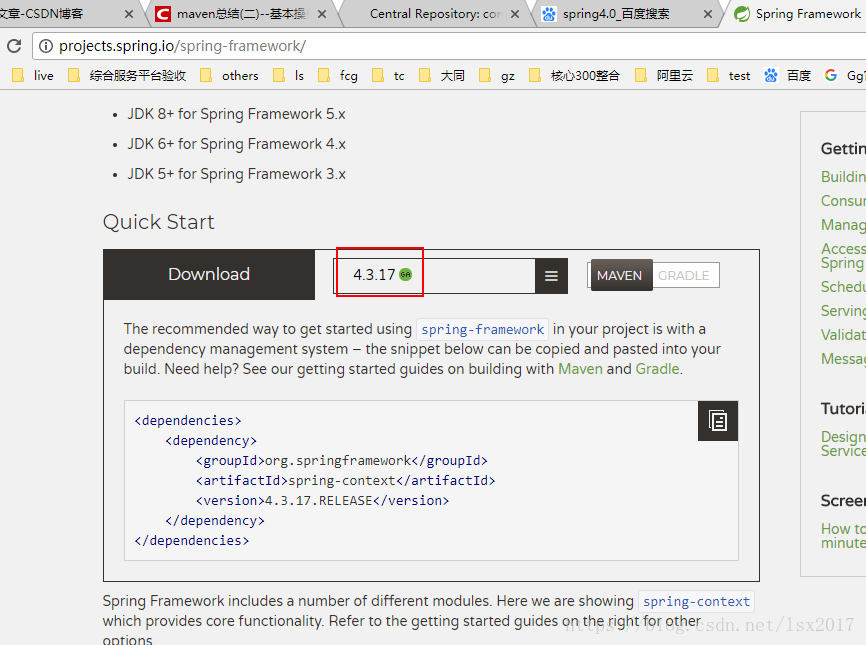Screen dimensions: 866x645
Task: Open the 阿里云 bookmark folder
Action: (x=664, y=76)
